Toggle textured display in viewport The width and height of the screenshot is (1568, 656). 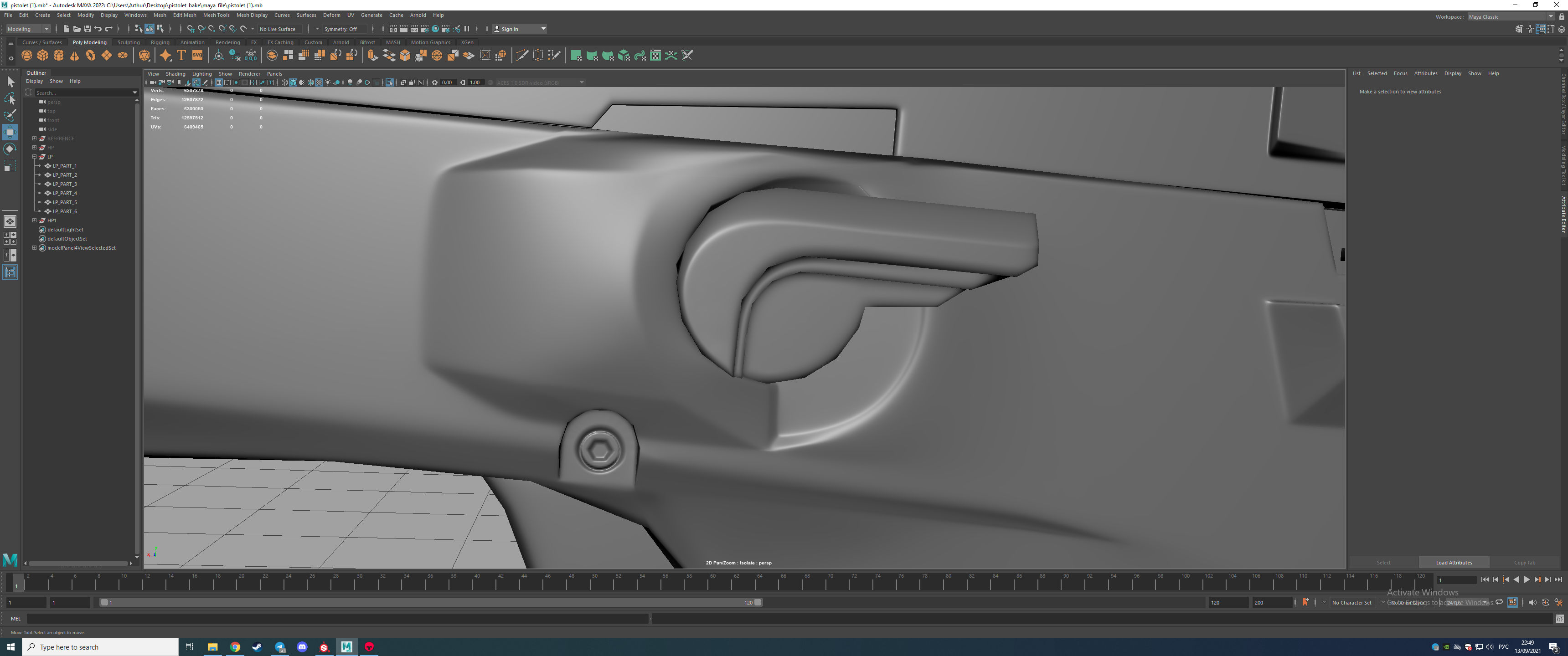pos(319,82)
